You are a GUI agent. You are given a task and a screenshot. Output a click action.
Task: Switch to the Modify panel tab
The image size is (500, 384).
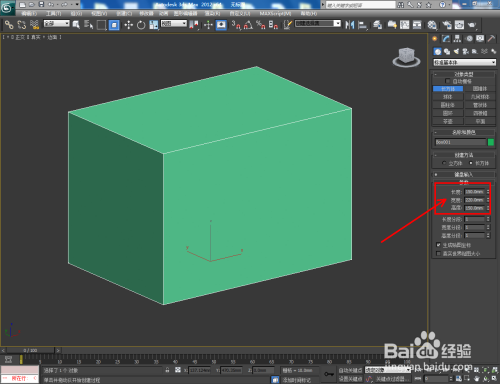(446, 39)
